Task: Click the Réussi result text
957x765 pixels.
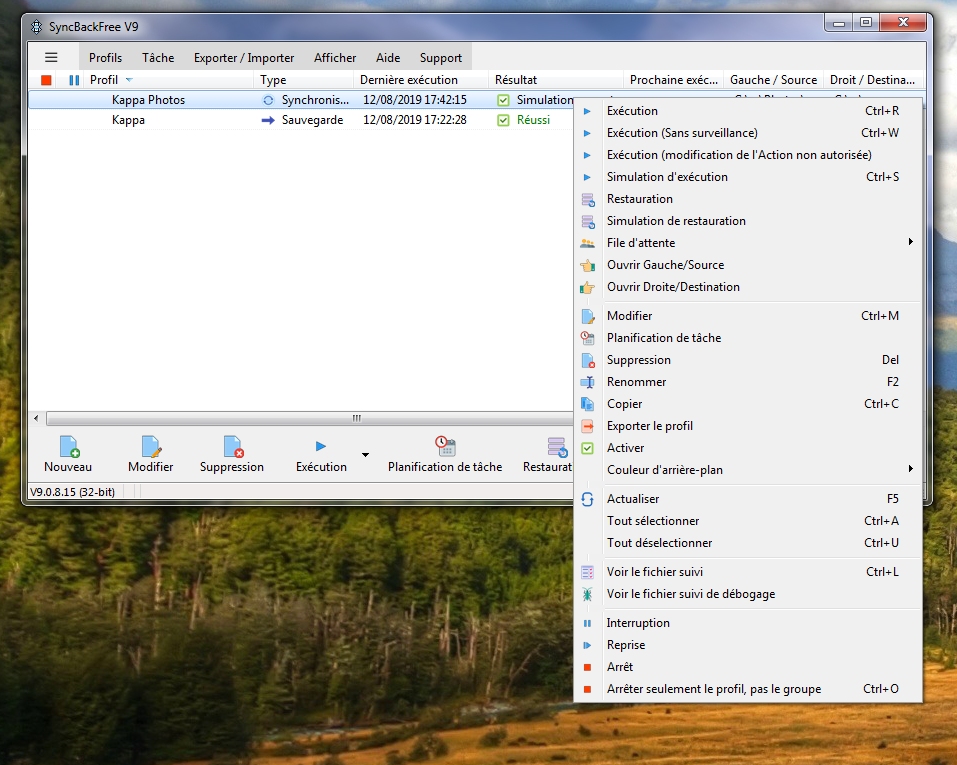Action: coord(533,120)
